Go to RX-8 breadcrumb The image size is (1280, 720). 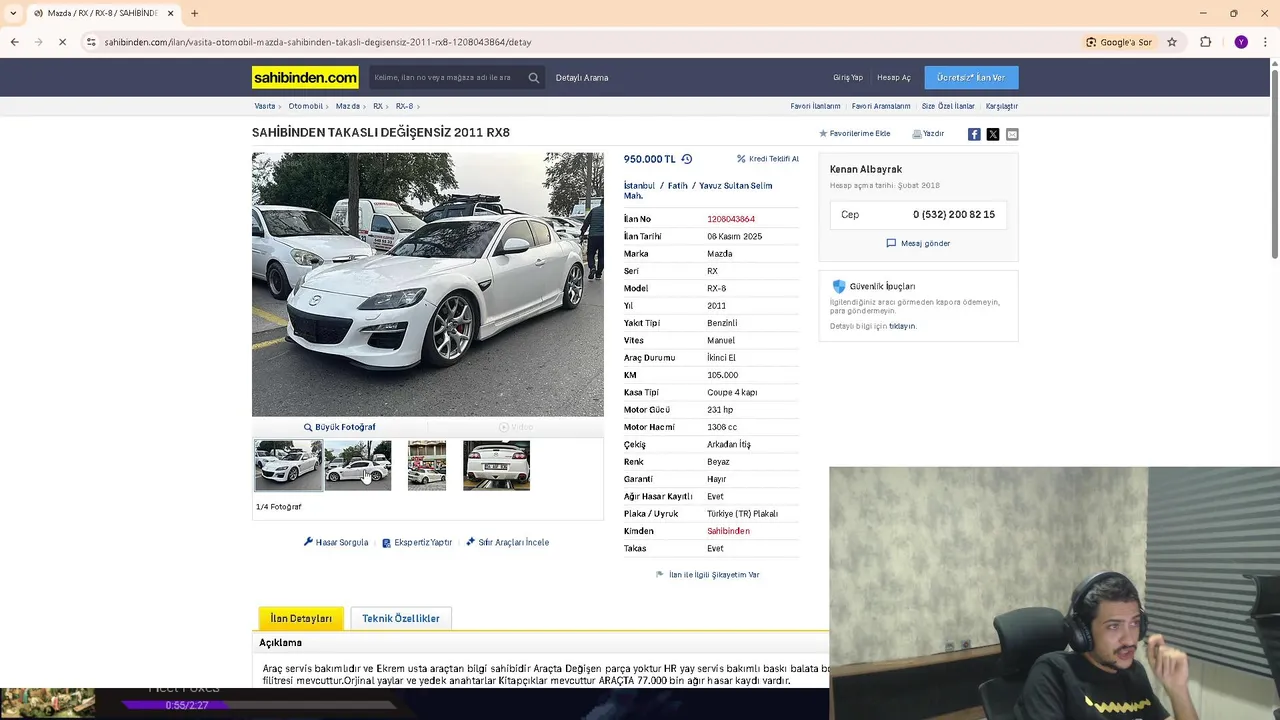click(404, 106)
